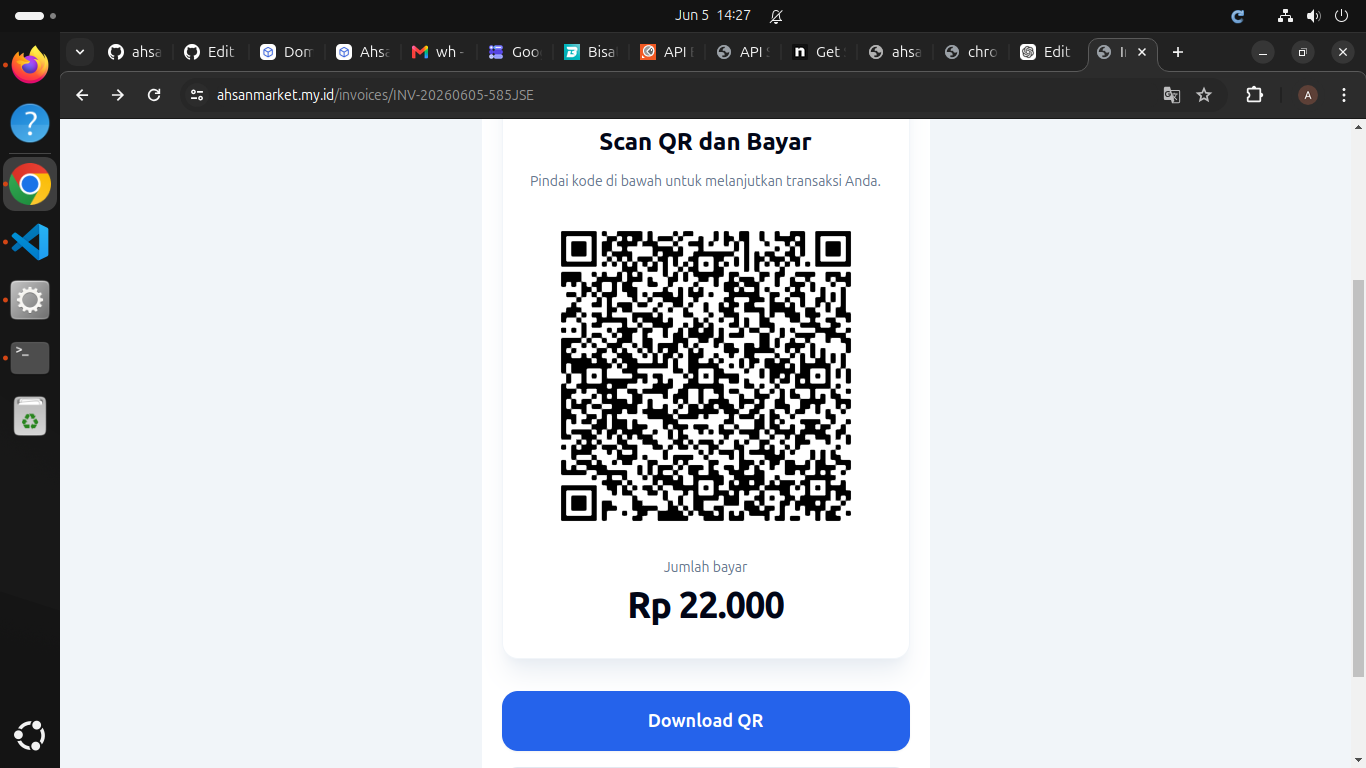Open Visual Studio Code from the dock
The image size is (1366, 768).
pos(30,242)
